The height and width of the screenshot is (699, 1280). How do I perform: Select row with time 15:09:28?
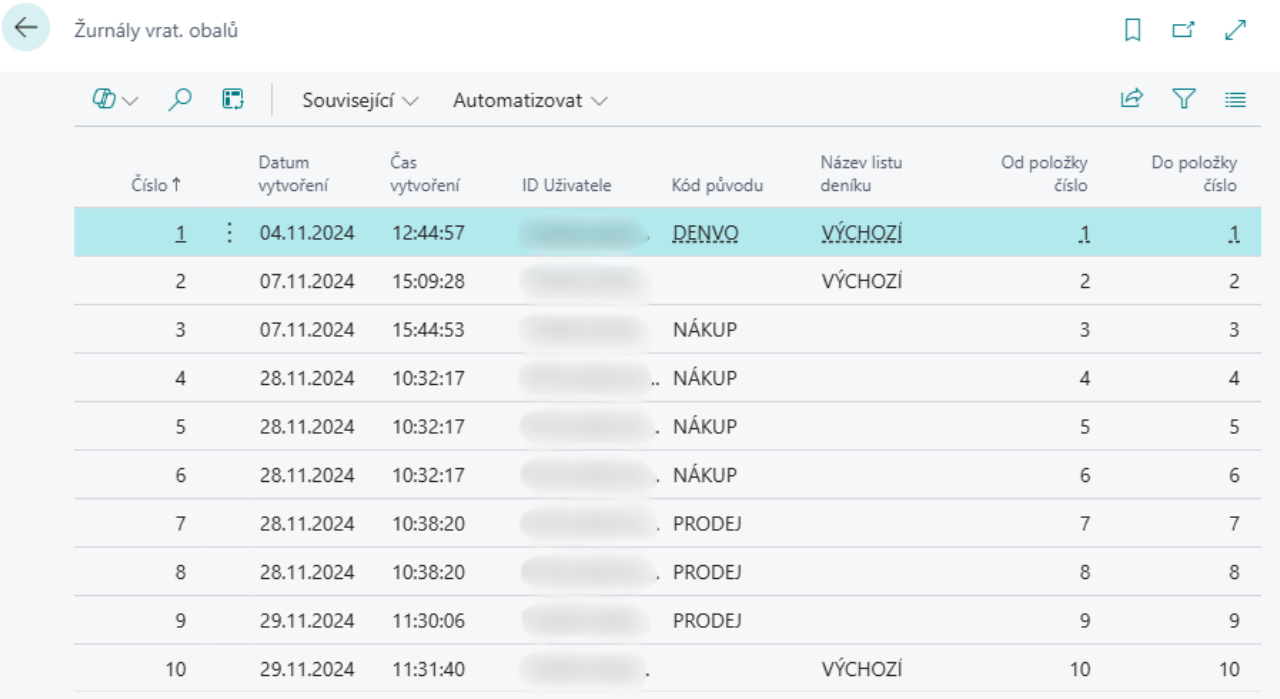428,281
